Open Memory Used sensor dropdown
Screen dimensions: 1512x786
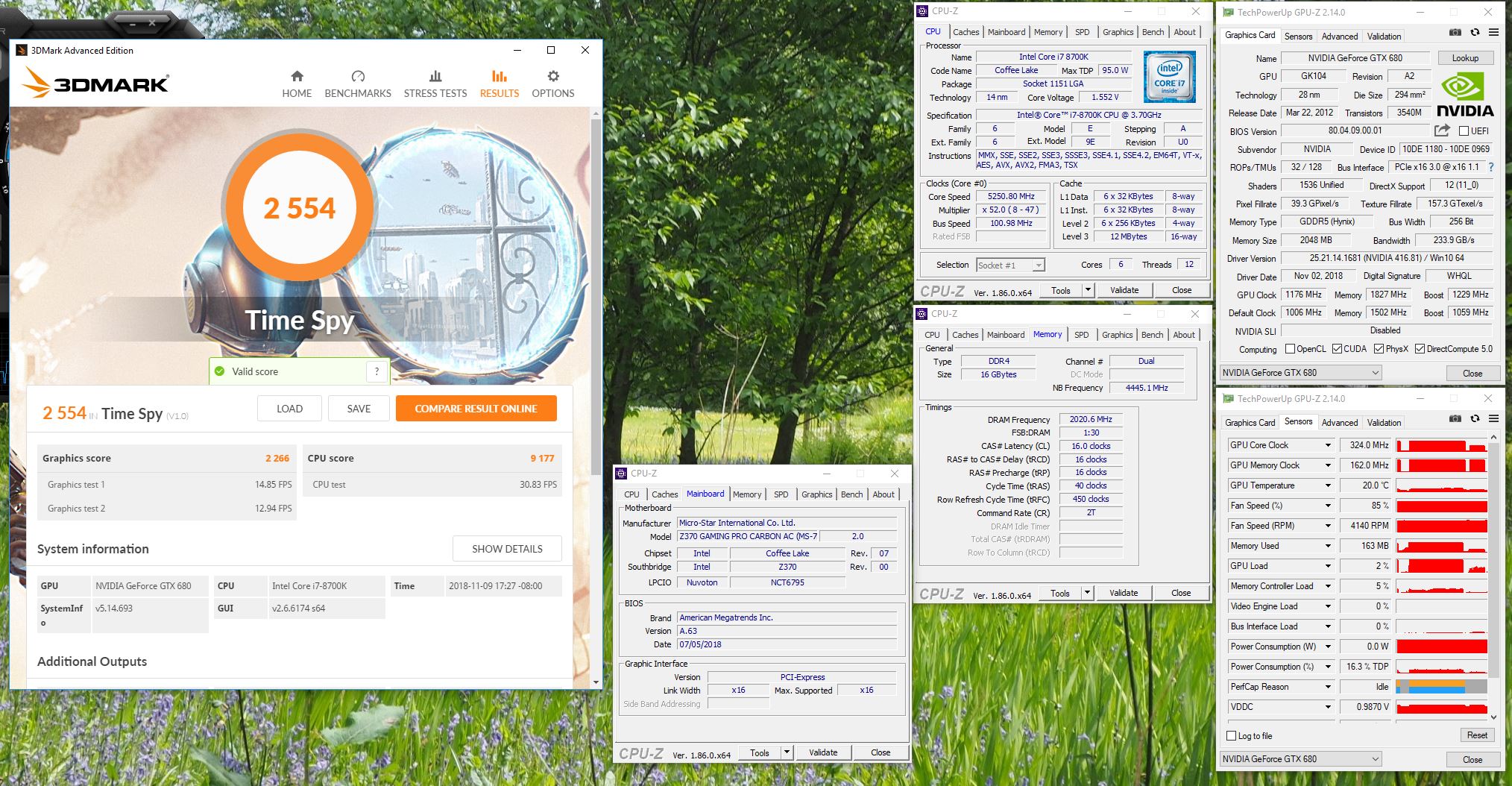tap(1328, 546)
